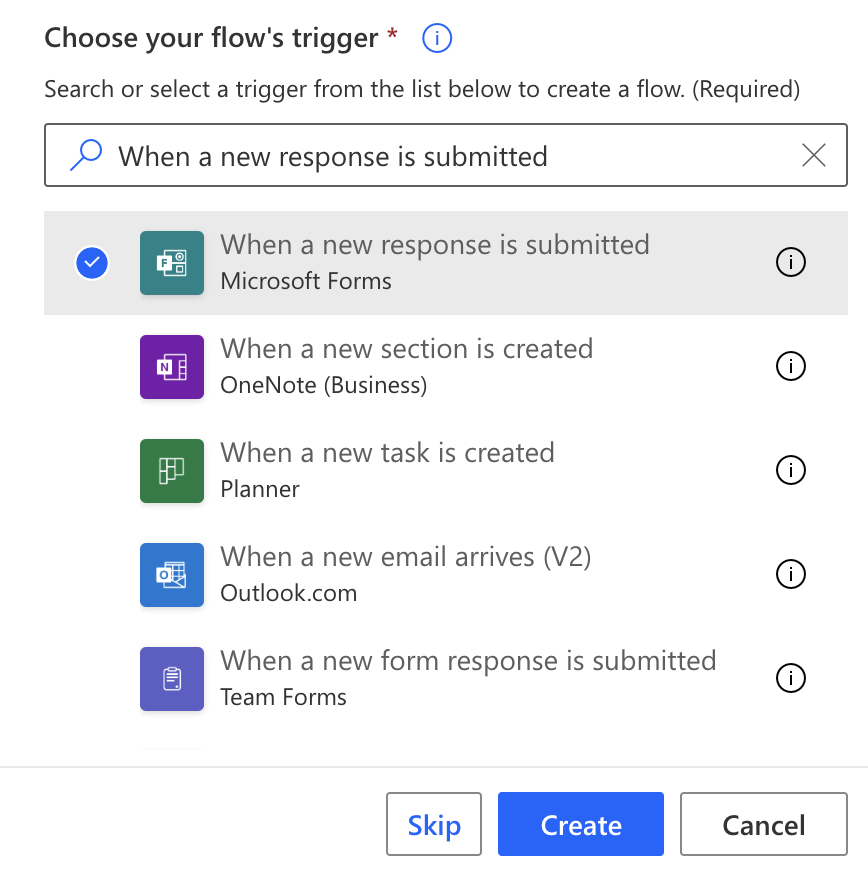Viewport: 868px width, 872px height.
Task: Show info for new form response trigger
Action: click(x=791, y=678)
